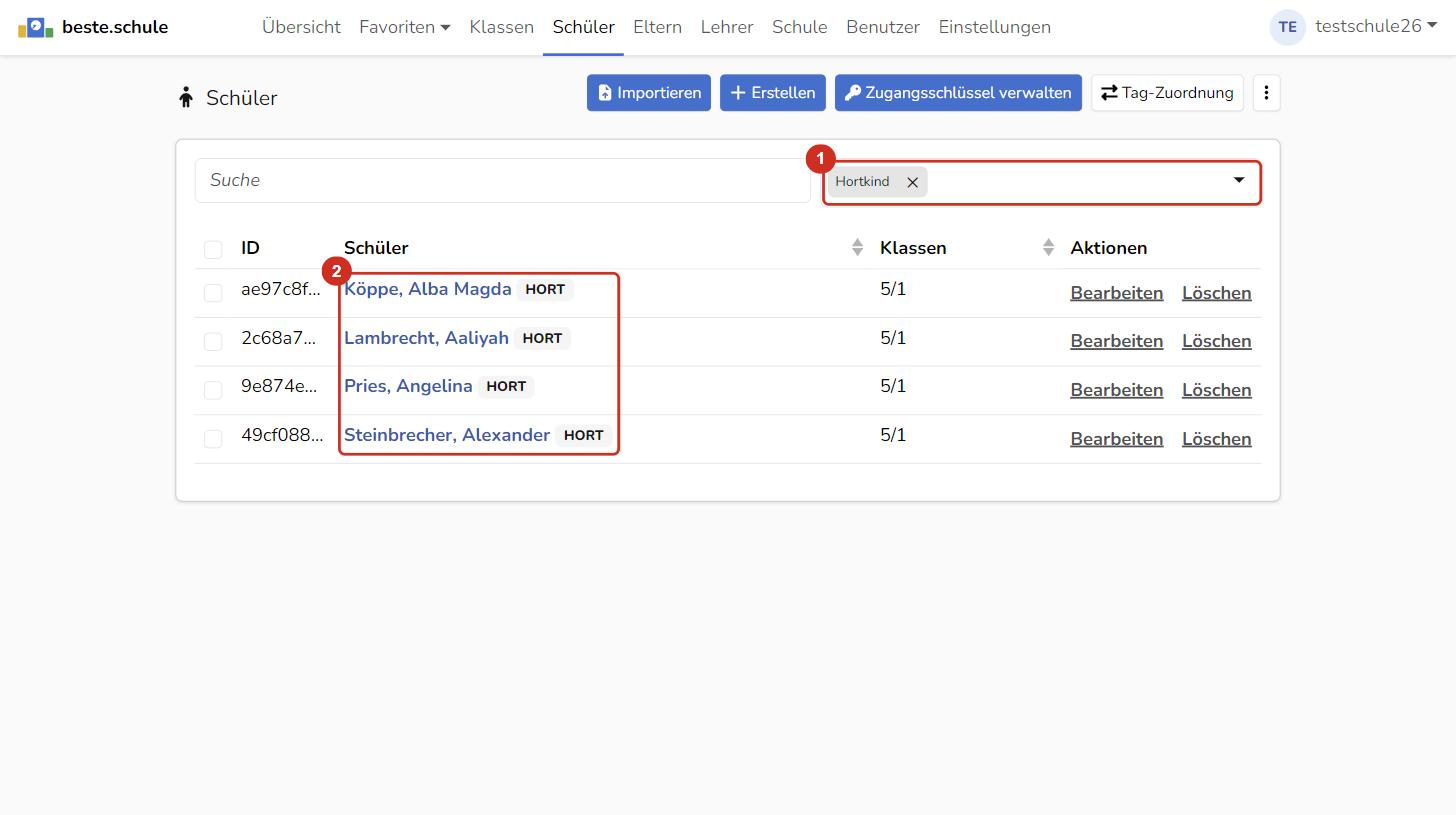Manage access keys via Zugangsschlüssel verwalten
The height and width of the screenshot is (815, 1456).
point(958,93)
